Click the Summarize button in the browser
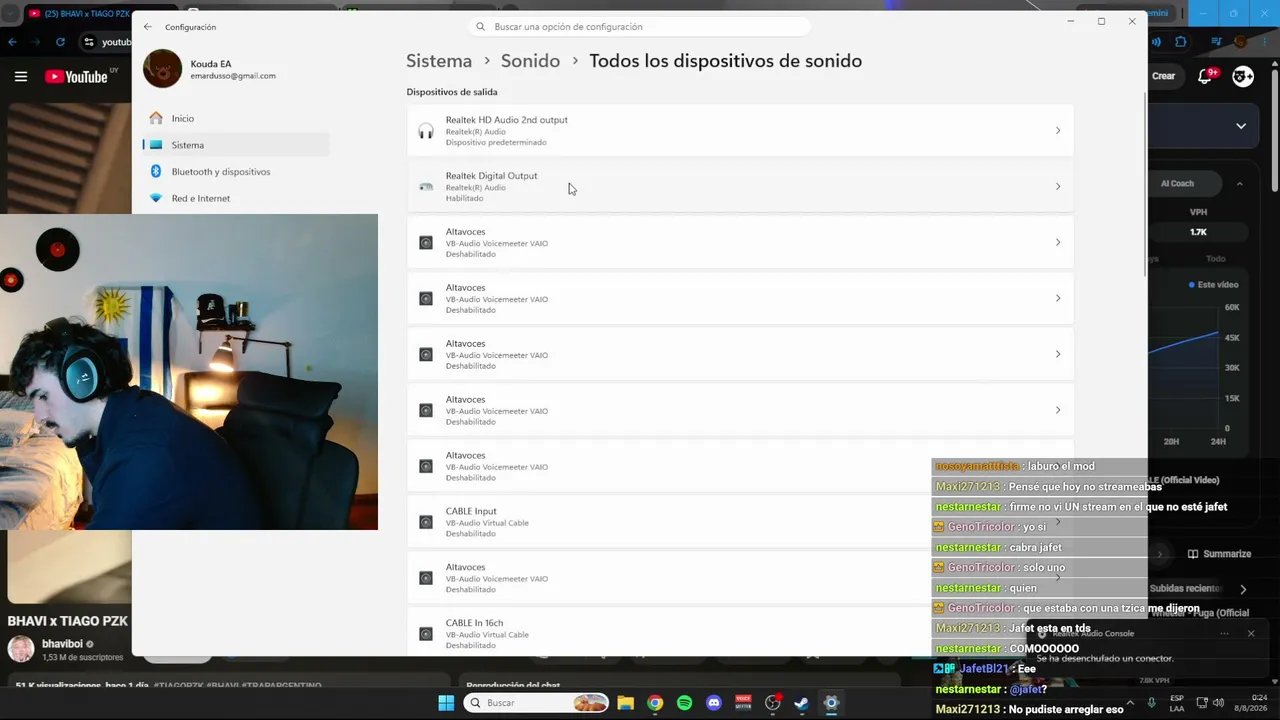Screen dimensions: 1280x720 click(1219, 554)
